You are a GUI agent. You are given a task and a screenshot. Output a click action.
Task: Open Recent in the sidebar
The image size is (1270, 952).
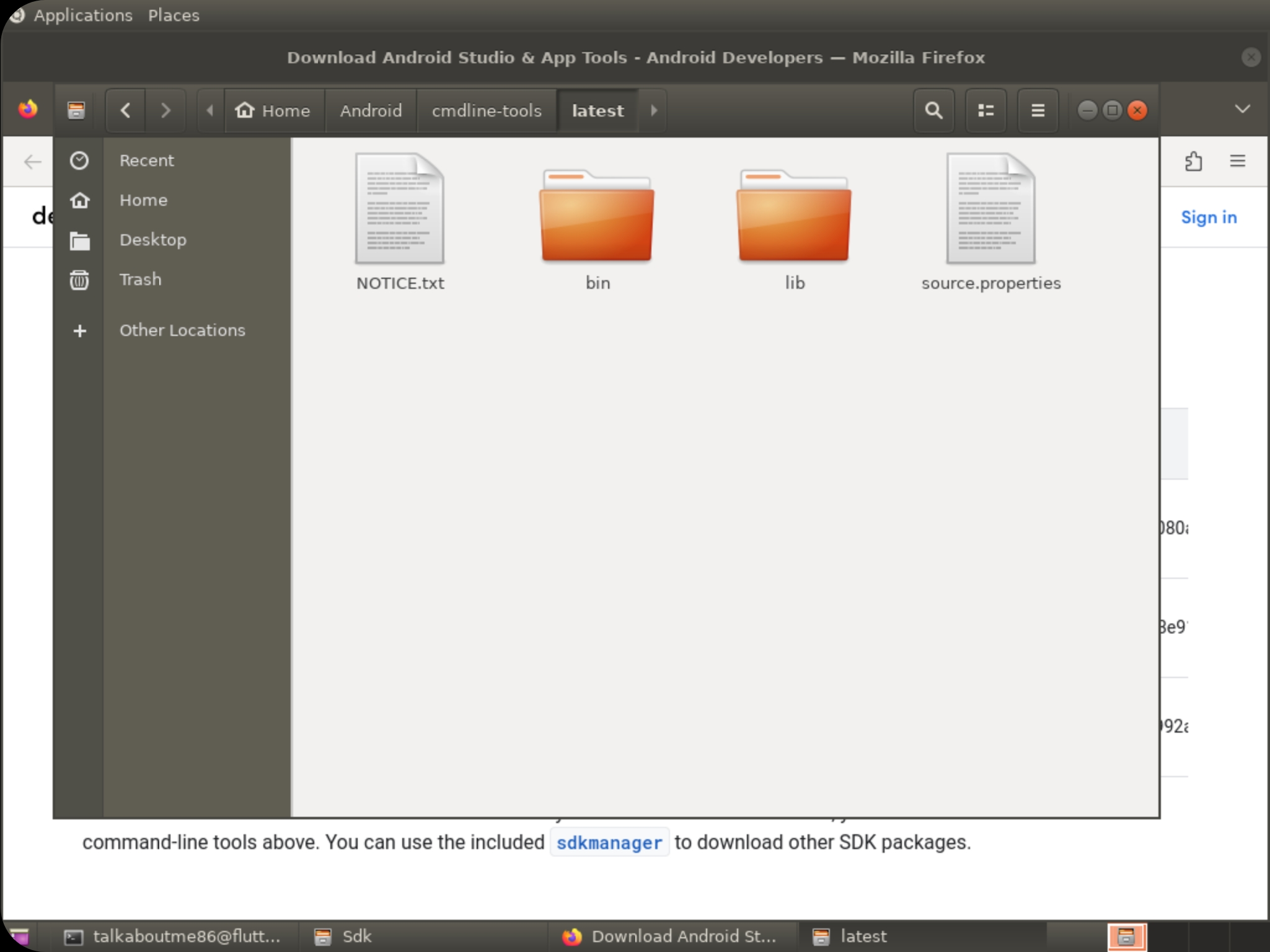[146, 161]
